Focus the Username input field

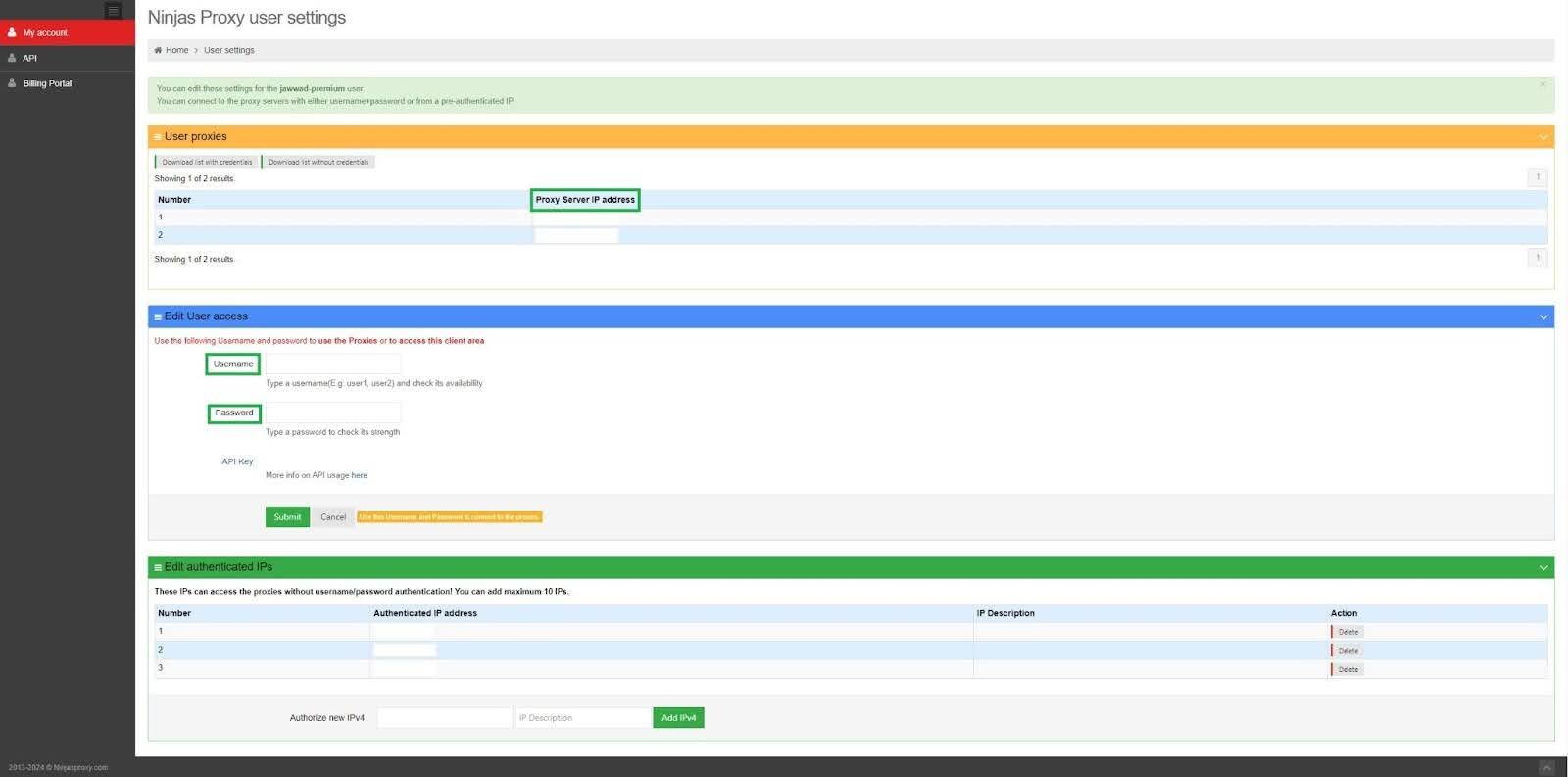[x=333, y=364]
